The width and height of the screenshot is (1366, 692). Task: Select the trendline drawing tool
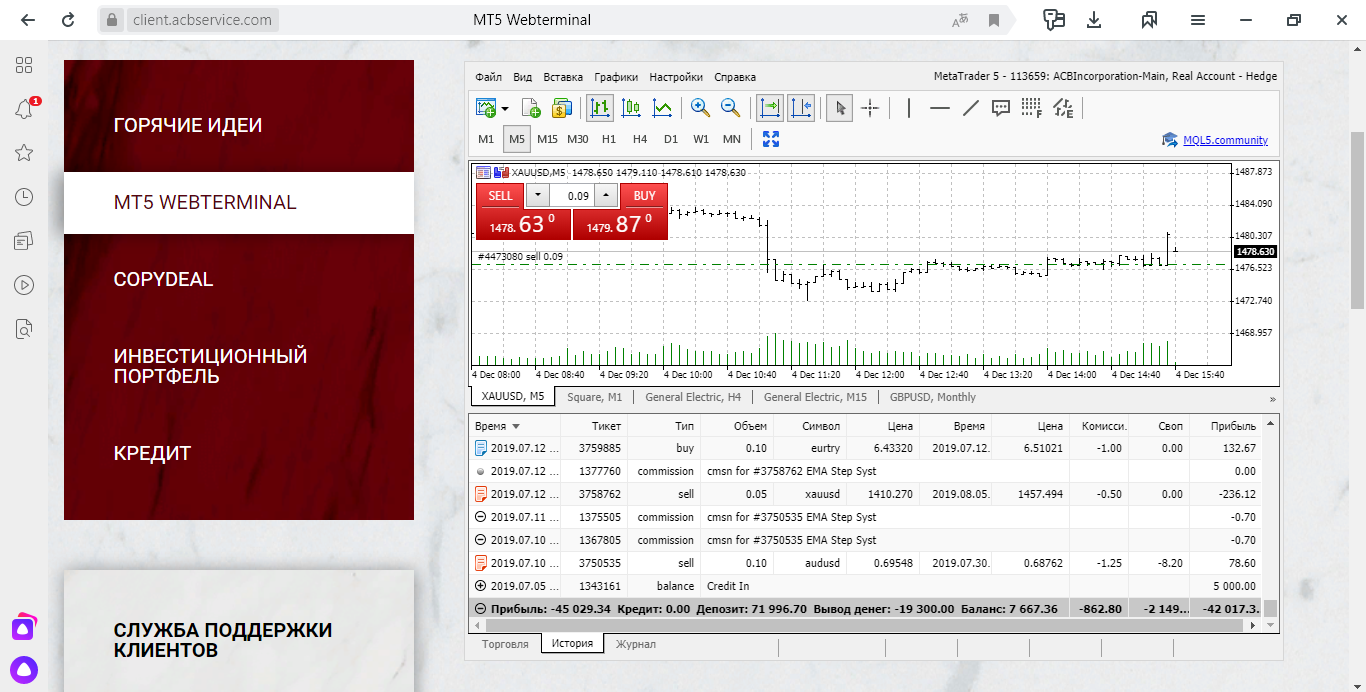point(970,107)
